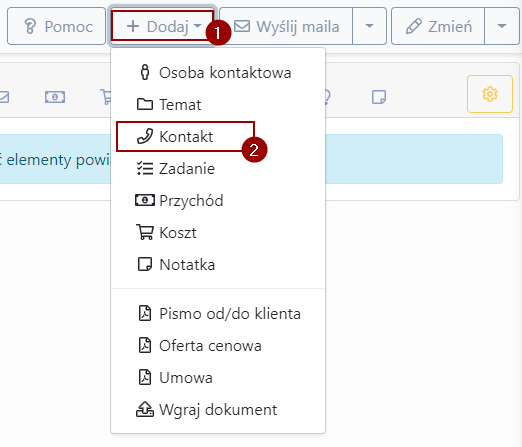The width and height of the screenshot is (522, 447).
Task: Click the upload icon beside Wgraj dokument
Action: pyautogui.click(x=145, y=409)
